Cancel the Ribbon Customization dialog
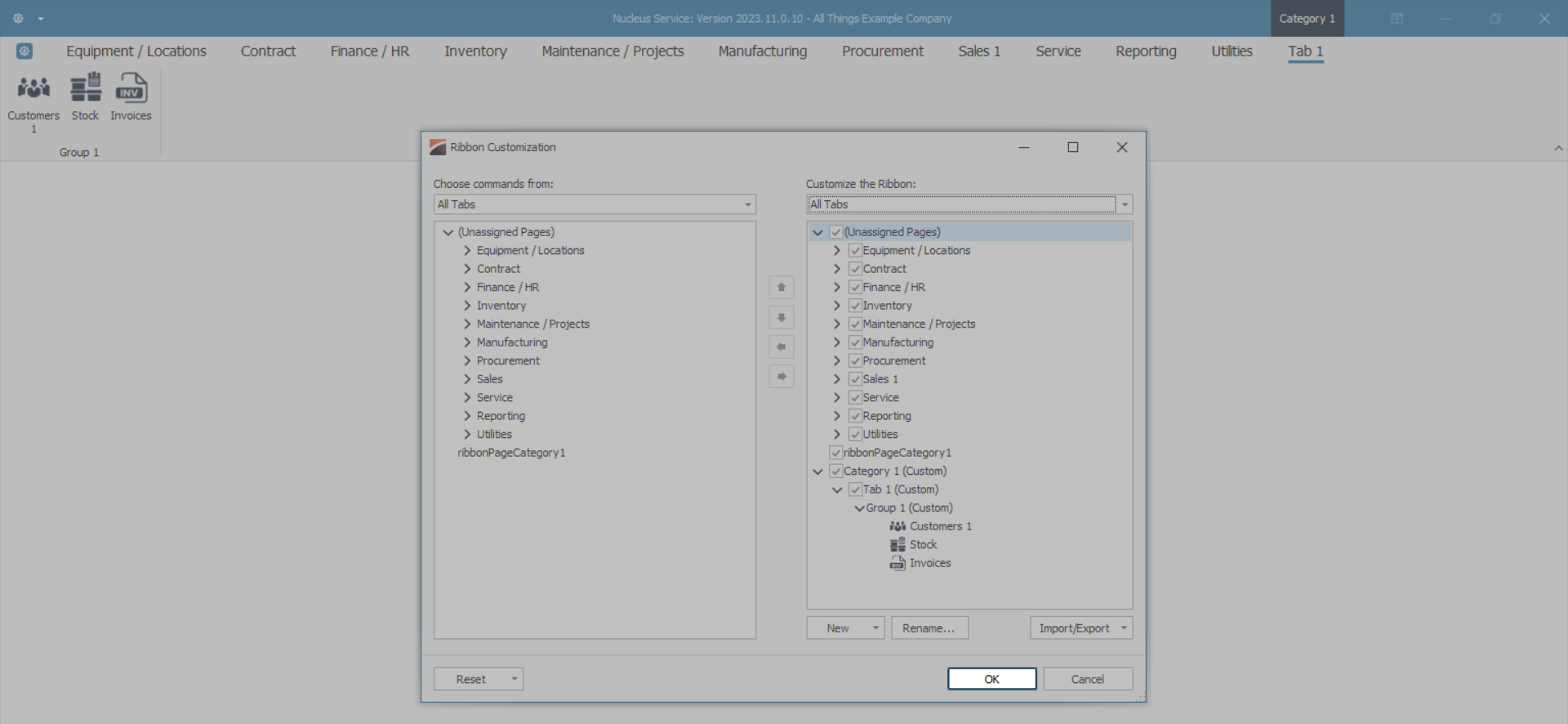1568x724 pixels. tap(1088, 679)
